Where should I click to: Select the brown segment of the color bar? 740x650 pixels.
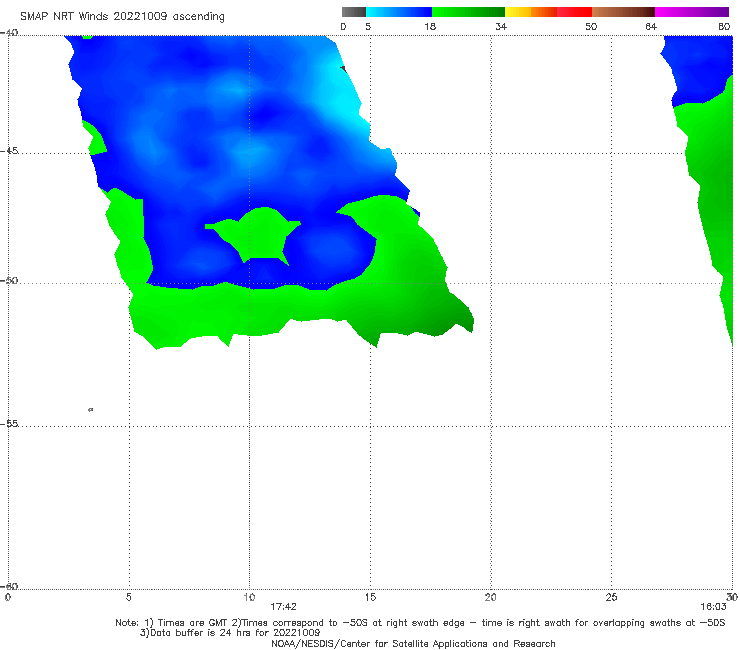[x=623, y=12]
